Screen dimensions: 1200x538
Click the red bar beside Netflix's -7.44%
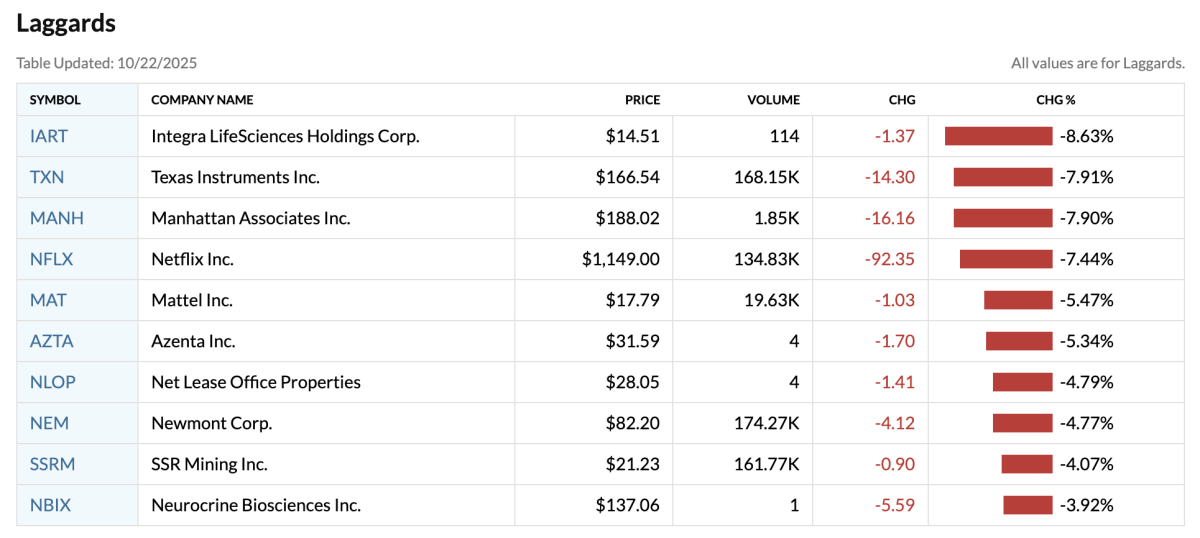coord(1006,259)
